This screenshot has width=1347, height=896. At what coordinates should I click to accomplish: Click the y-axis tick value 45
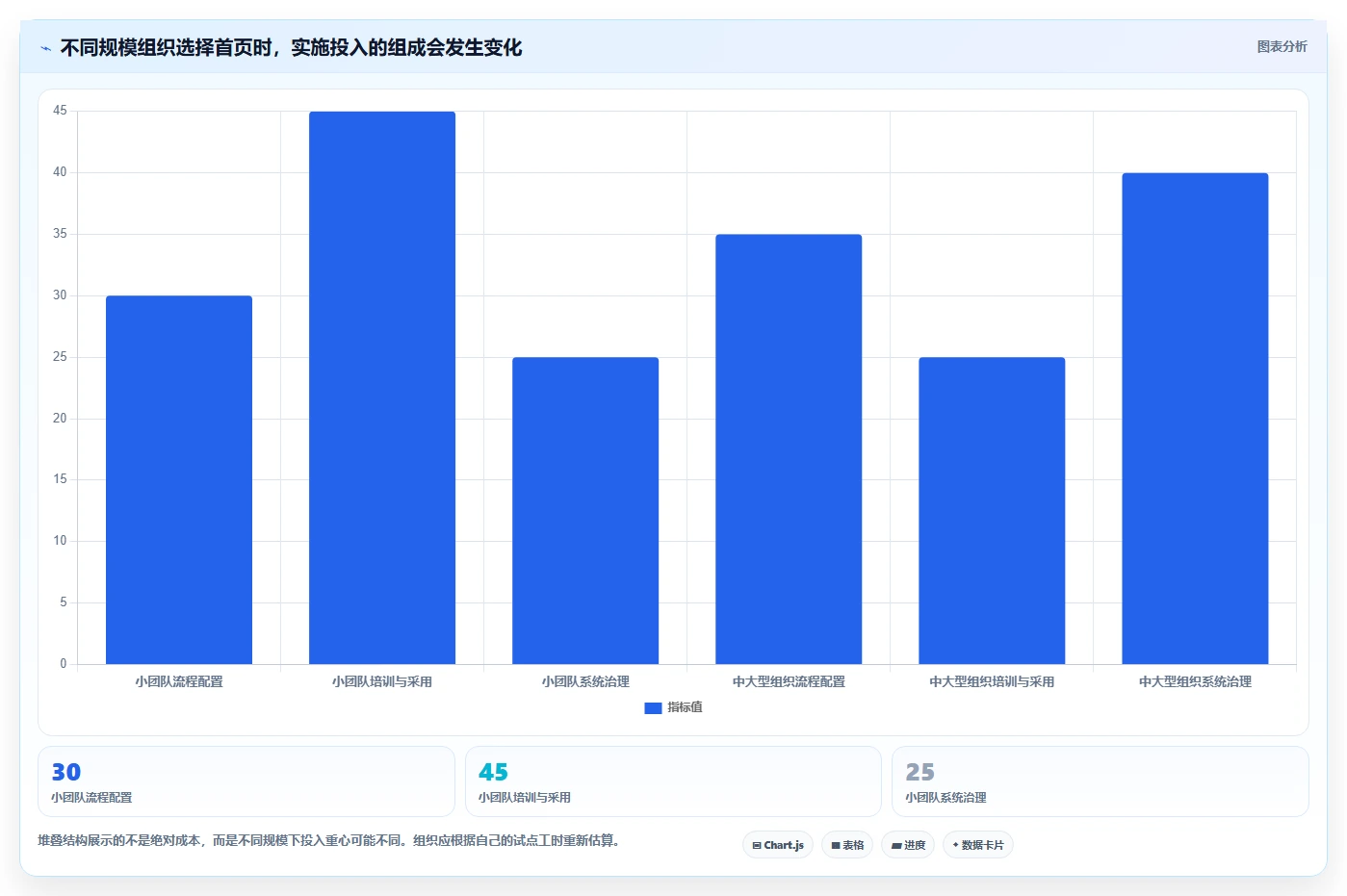[60, 111]
